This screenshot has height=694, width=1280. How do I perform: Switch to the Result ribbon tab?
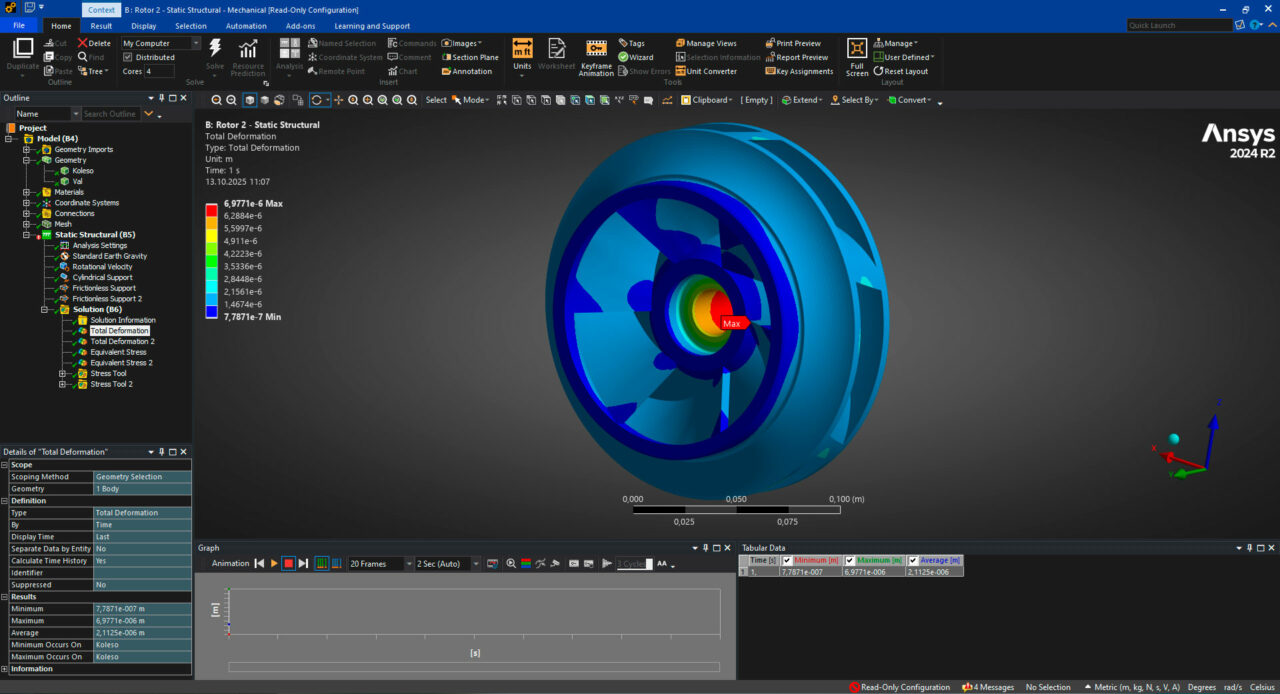pyautogui.click(x=101, y=26)
